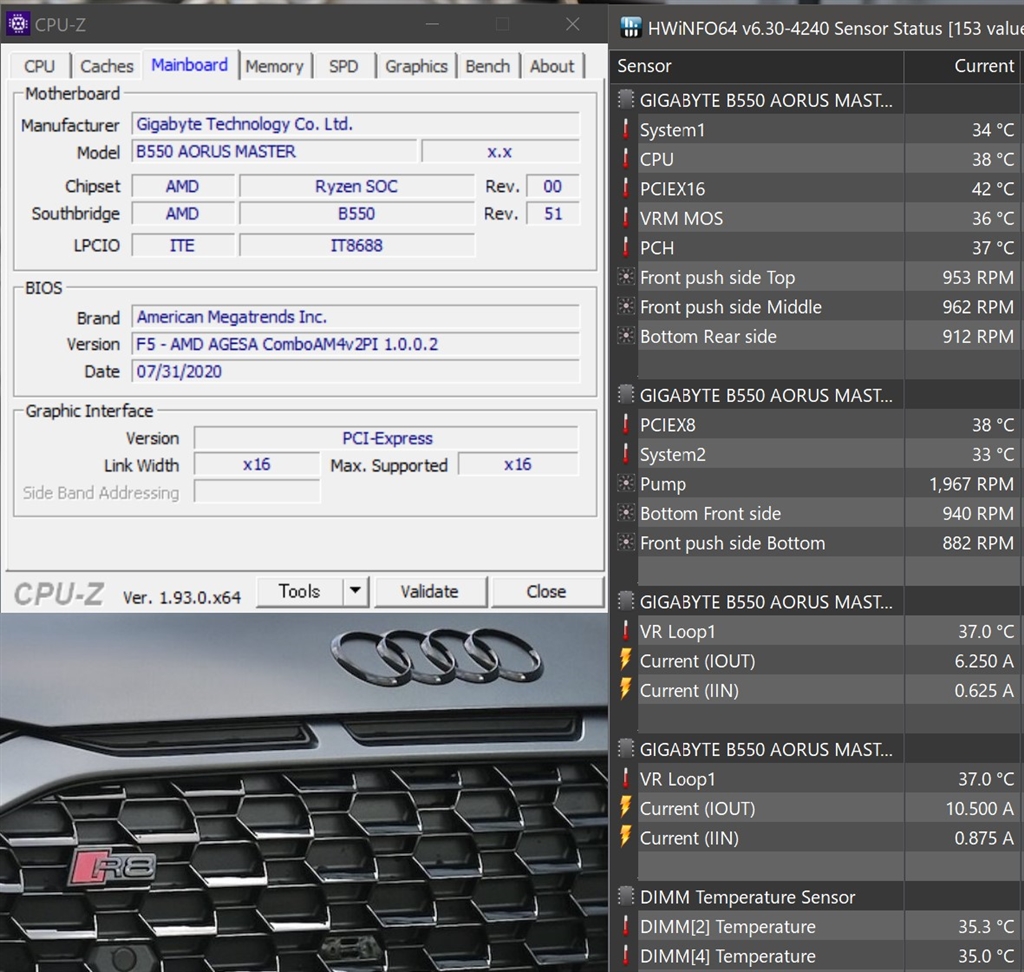Click the chip icon of DIMM Temperature Sensor
1024x972 pixels.
point(626,897)
